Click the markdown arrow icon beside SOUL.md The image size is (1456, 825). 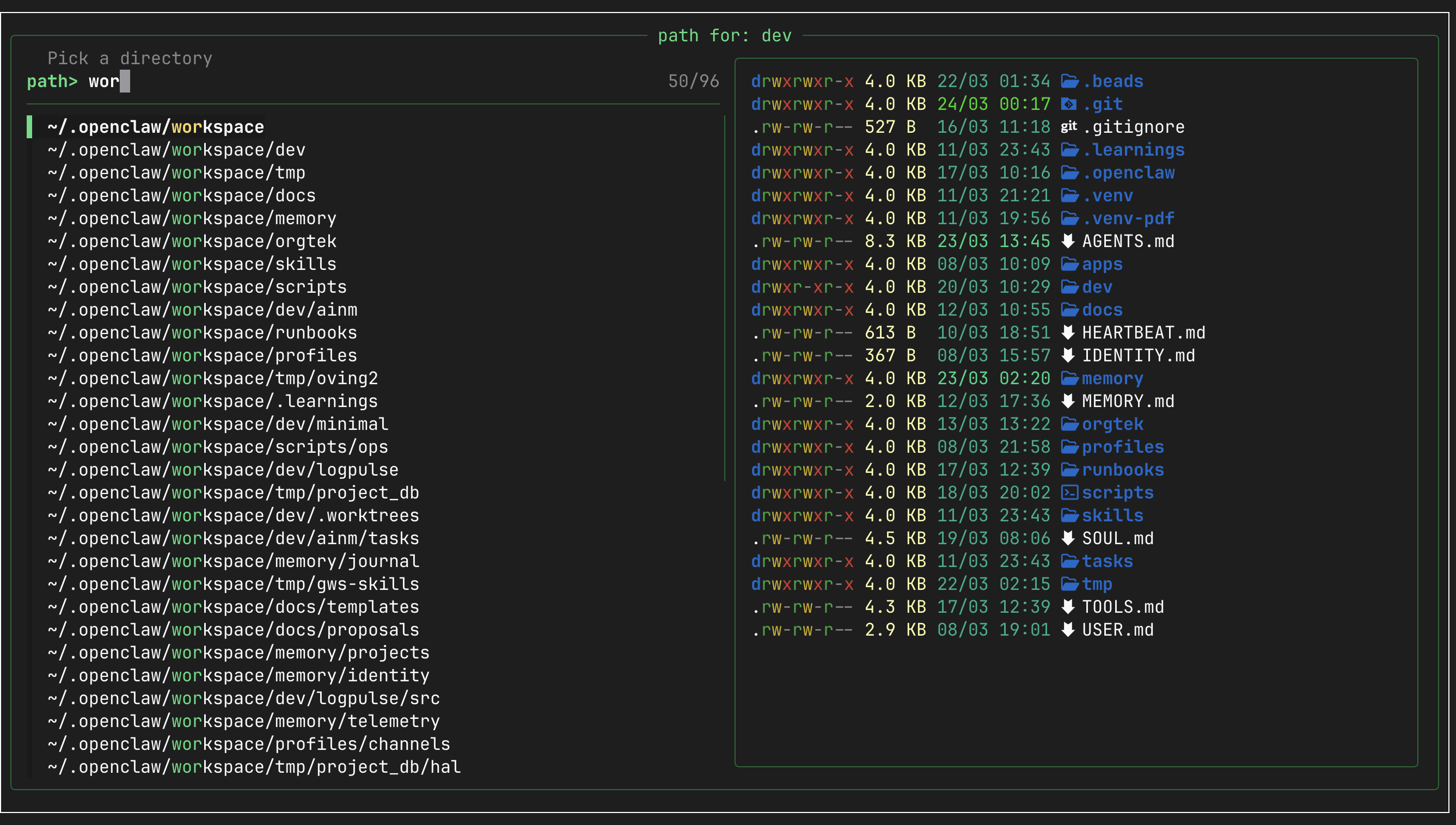(1068, 538)
